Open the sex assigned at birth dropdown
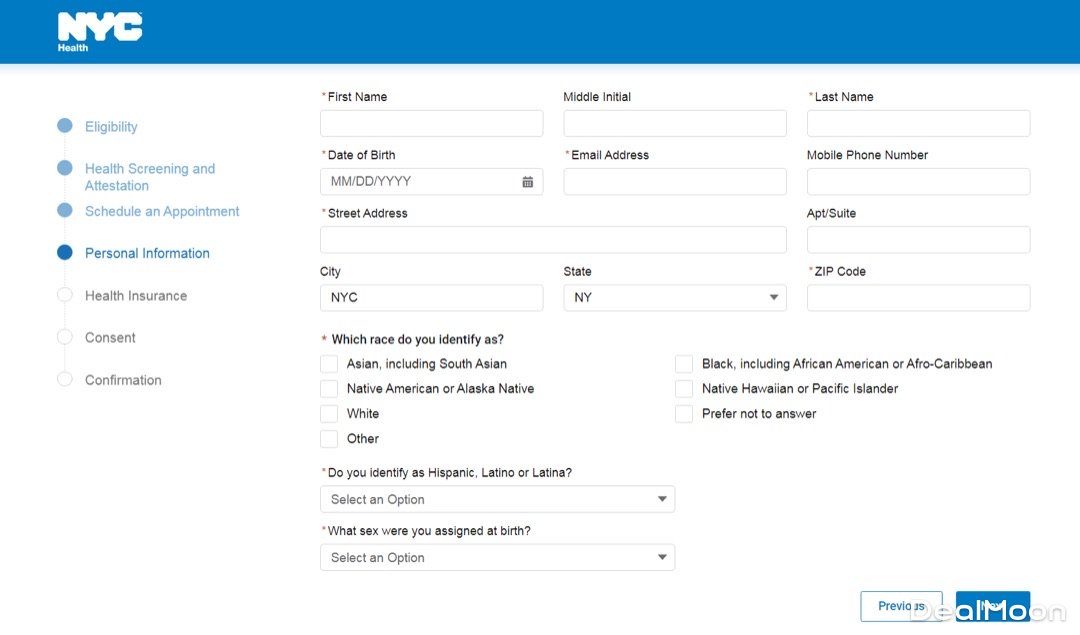Image resolution: width=1080 pixels, height=635 pixels. tap(497, 558)
